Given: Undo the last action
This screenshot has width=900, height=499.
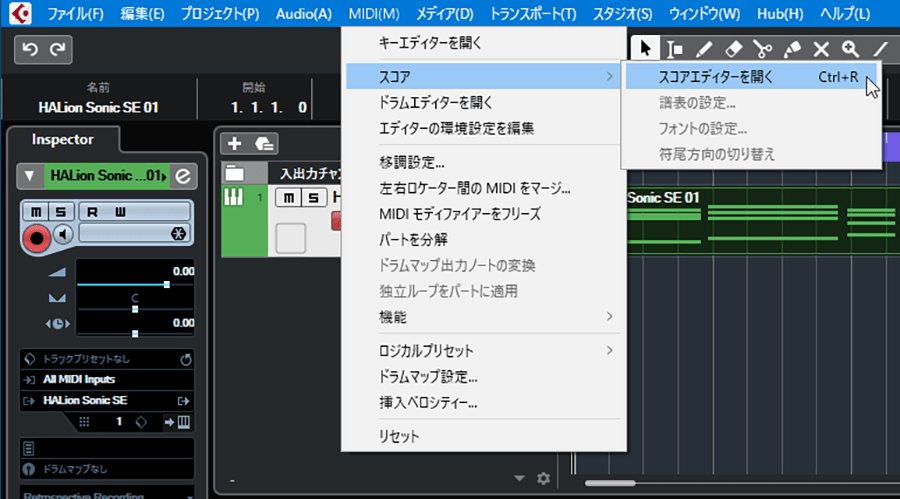Looking at the screenshot, I should (30, 50).
